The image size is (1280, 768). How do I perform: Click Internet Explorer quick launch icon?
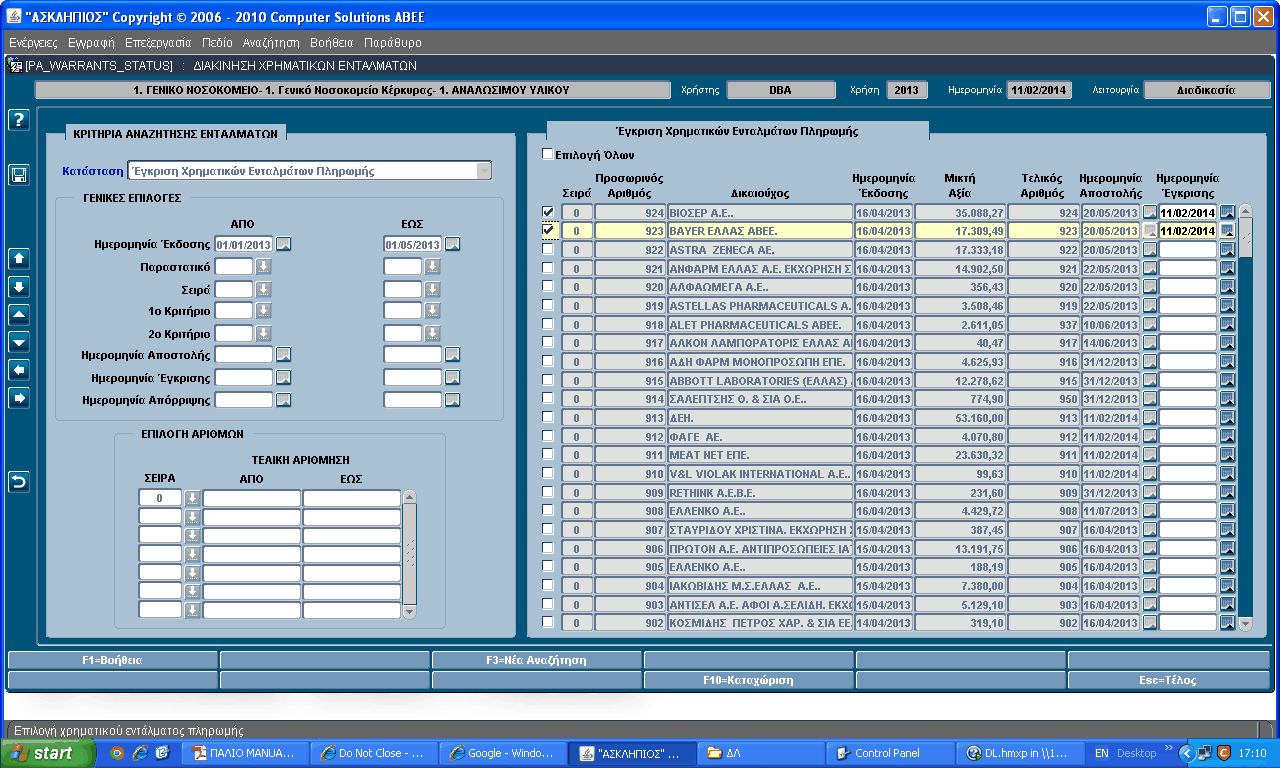pyautogui.click(x=139, y=753)
